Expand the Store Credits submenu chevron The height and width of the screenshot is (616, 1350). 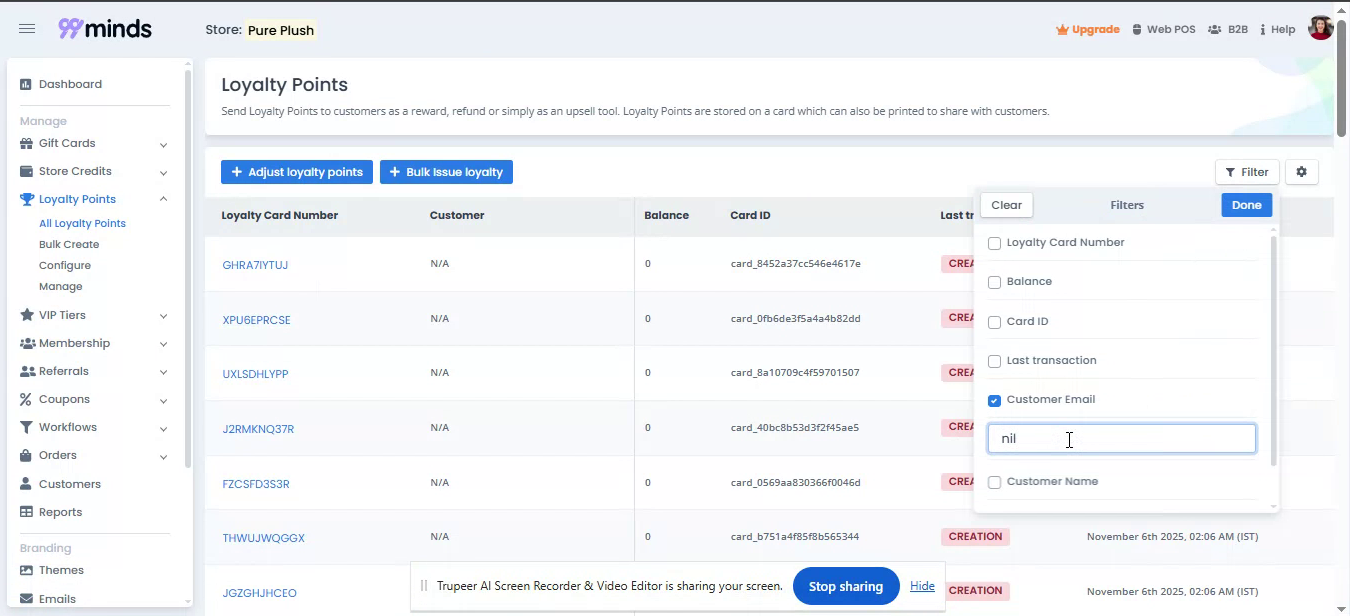pyautogui.click(x=163, y=173)
